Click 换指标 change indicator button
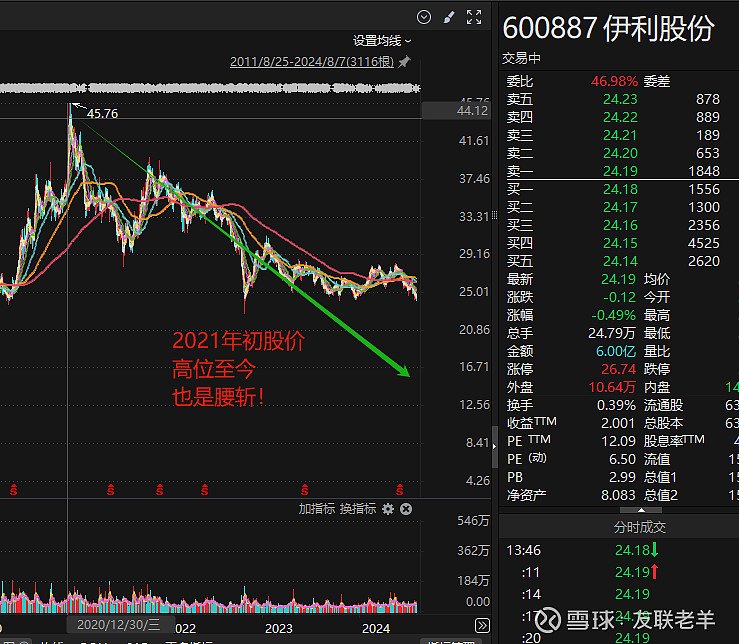Image resolution: width=739 pixels, height=644 pixels. coord(358,509)
